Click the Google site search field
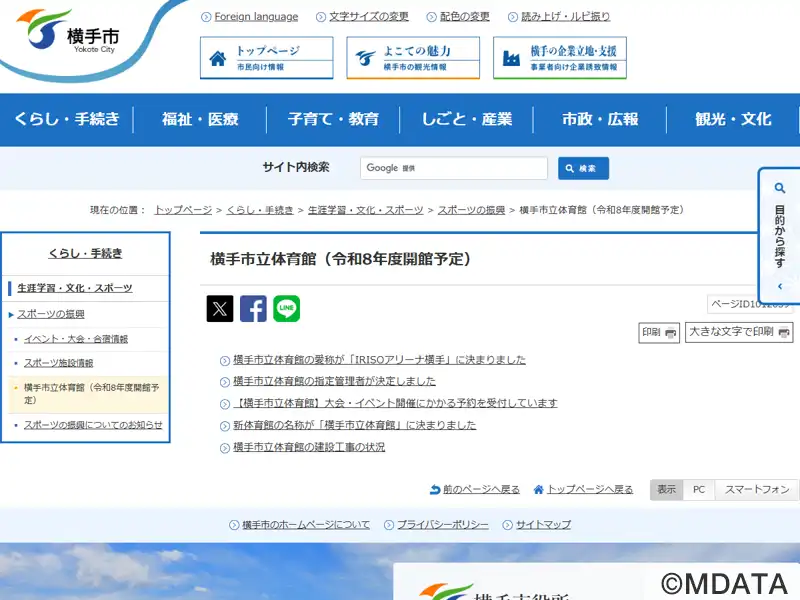Viewport: 800px width, 600px height. (454, 168)
